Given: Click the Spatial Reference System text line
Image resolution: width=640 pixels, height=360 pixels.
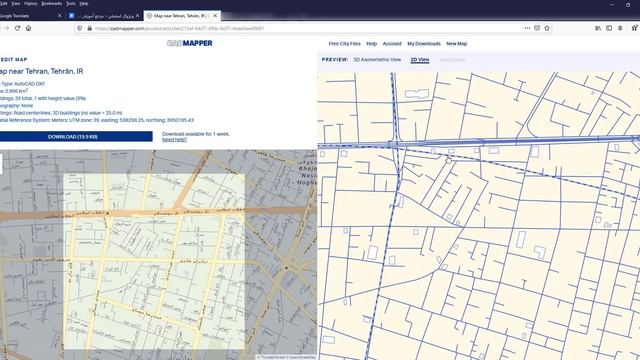Looking at the screenshot, I should [97, 120].
